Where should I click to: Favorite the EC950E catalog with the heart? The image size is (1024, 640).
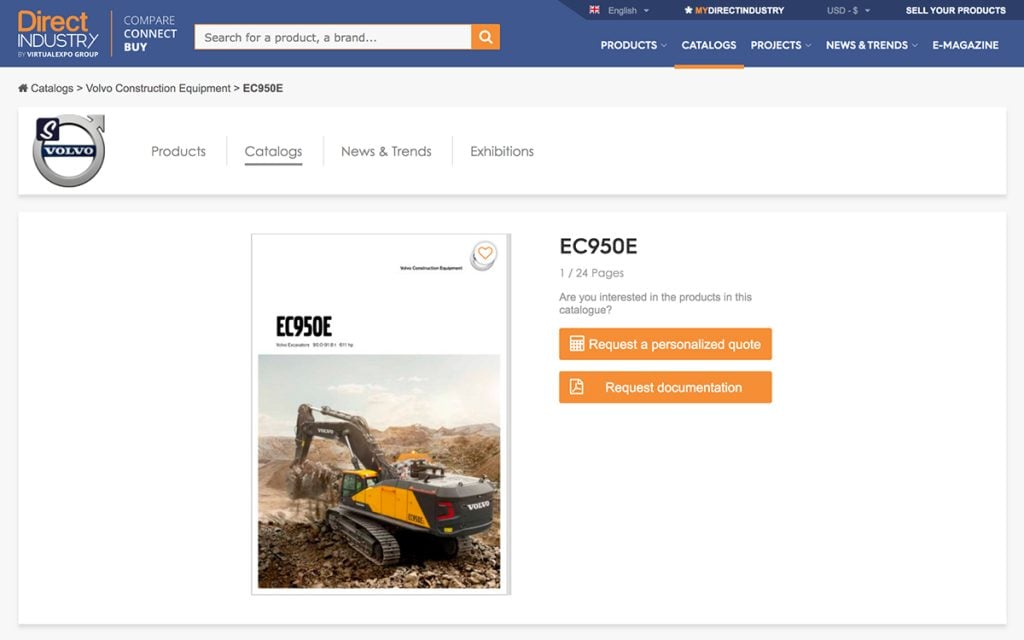pyautogui.click(x=484, y=255)
